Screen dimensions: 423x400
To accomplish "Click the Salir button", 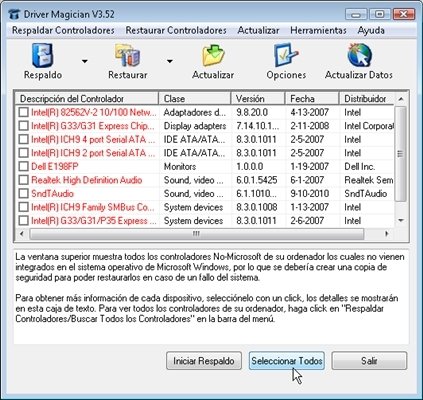I will tap(369, 361).
